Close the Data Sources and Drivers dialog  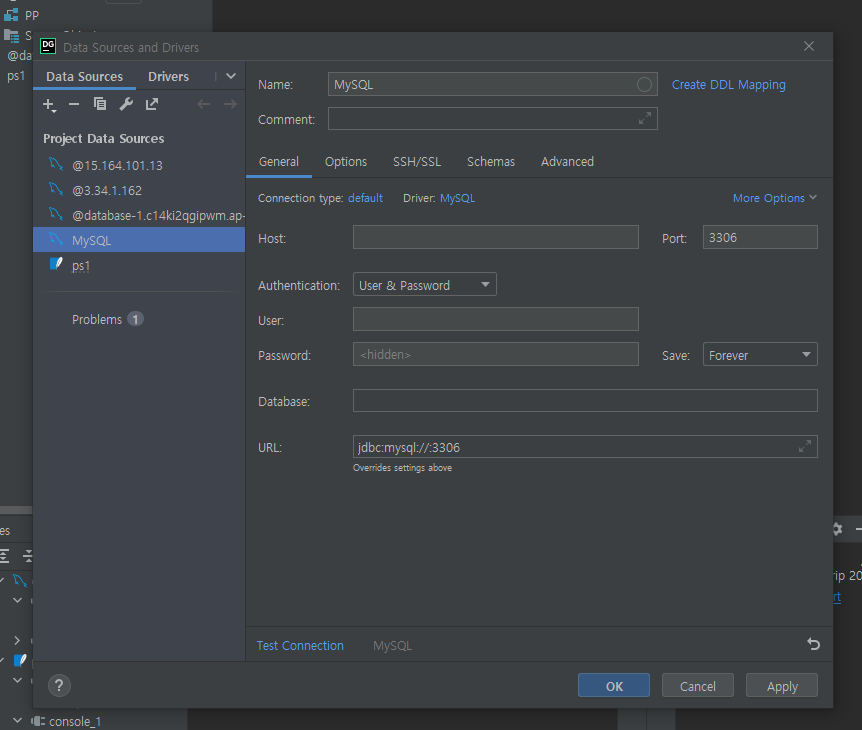809,46
